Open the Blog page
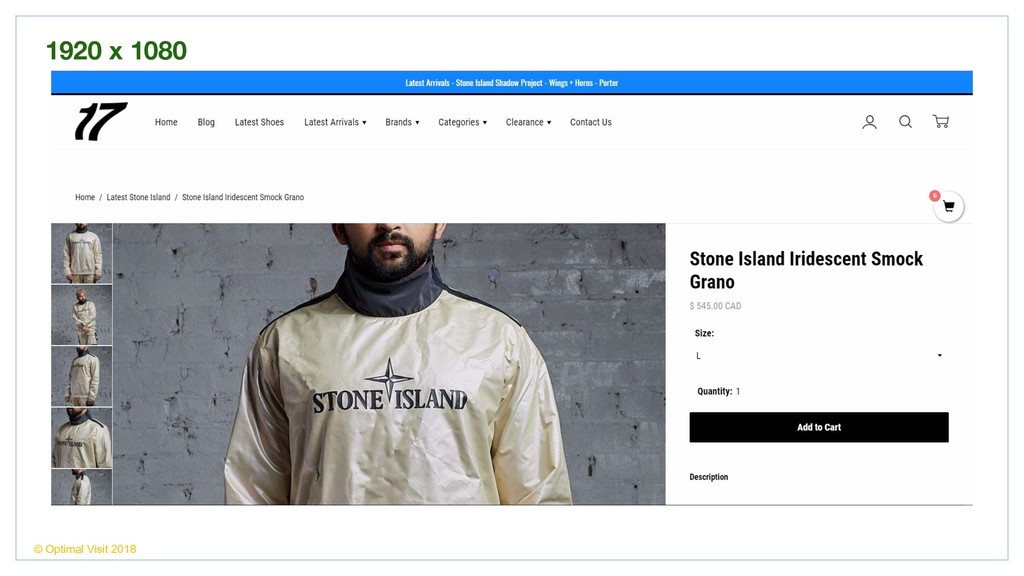Viewport: 1024px width, 576px height. [x=206, y=122]
